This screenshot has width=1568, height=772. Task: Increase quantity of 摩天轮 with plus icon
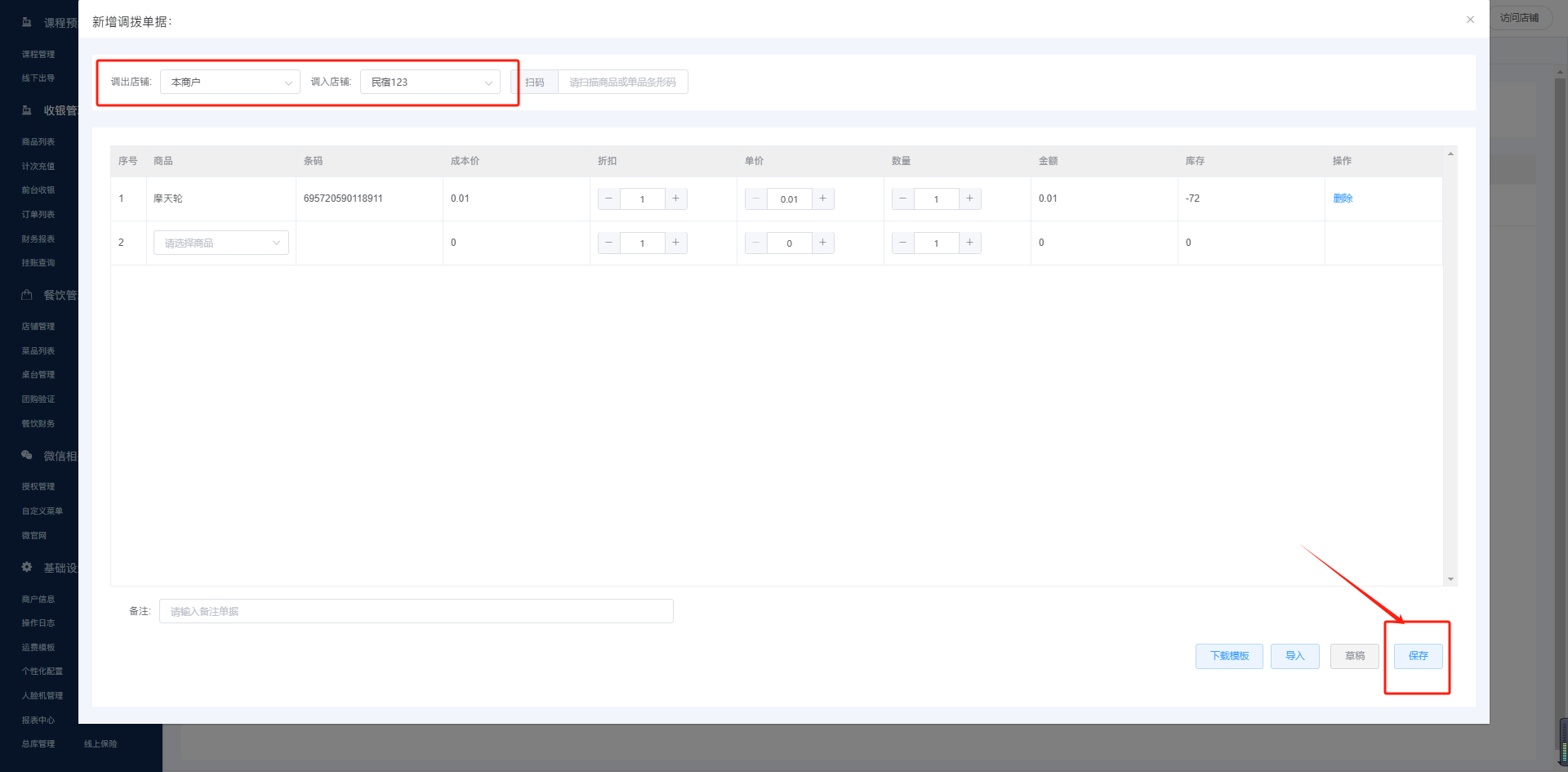coord(969,199)
